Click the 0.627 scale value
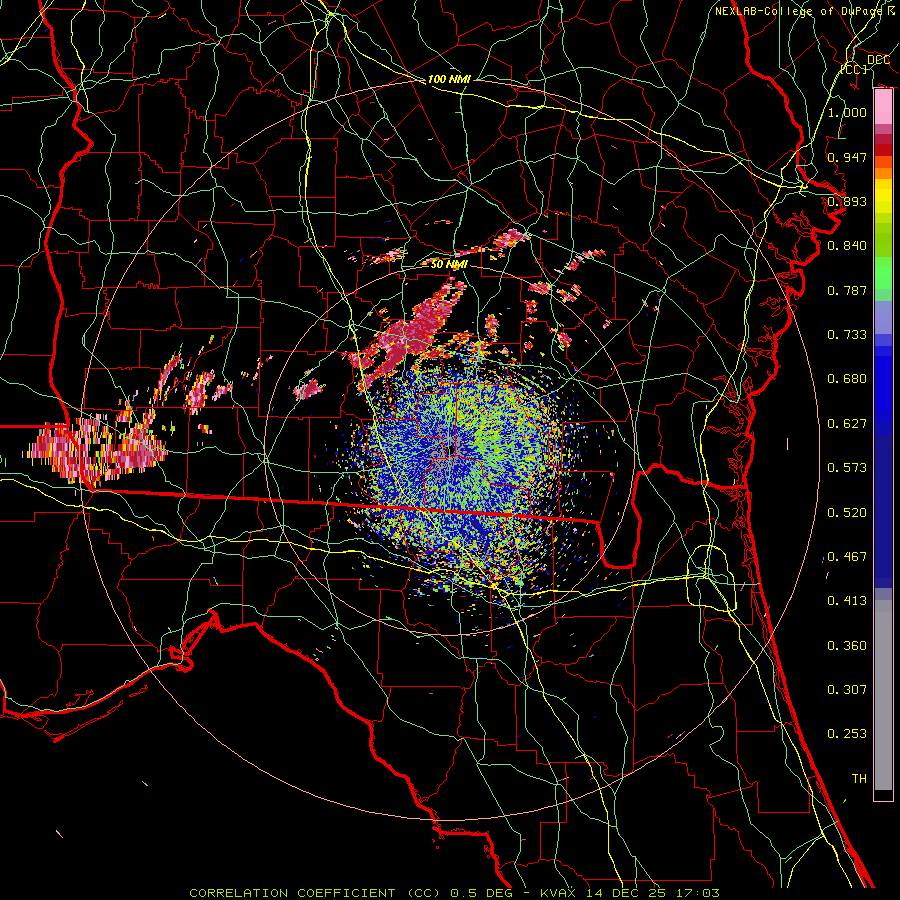The width and height of the screenshot is (900, 900). point(847,424)
